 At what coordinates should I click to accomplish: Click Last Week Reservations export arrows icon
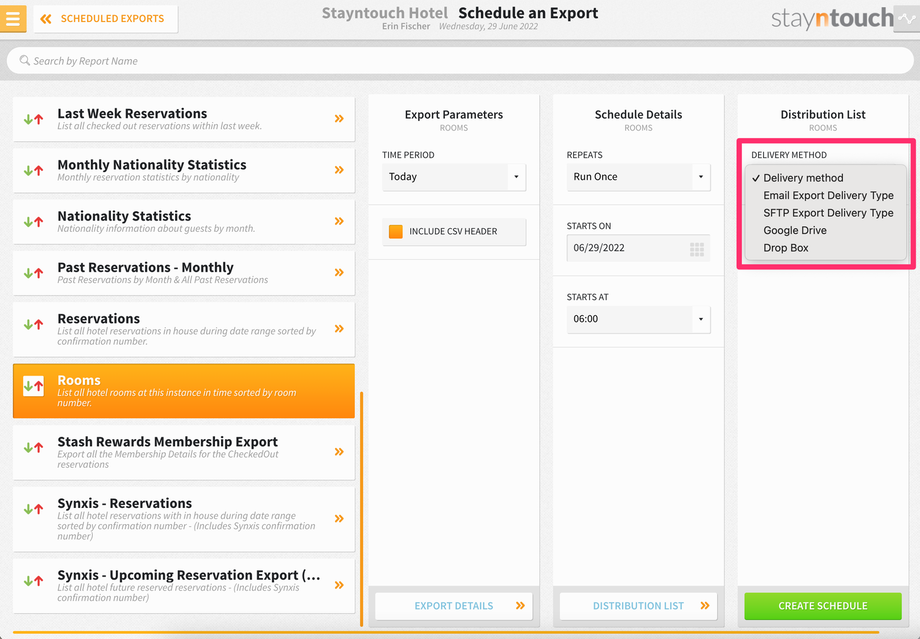pos(33,119)
